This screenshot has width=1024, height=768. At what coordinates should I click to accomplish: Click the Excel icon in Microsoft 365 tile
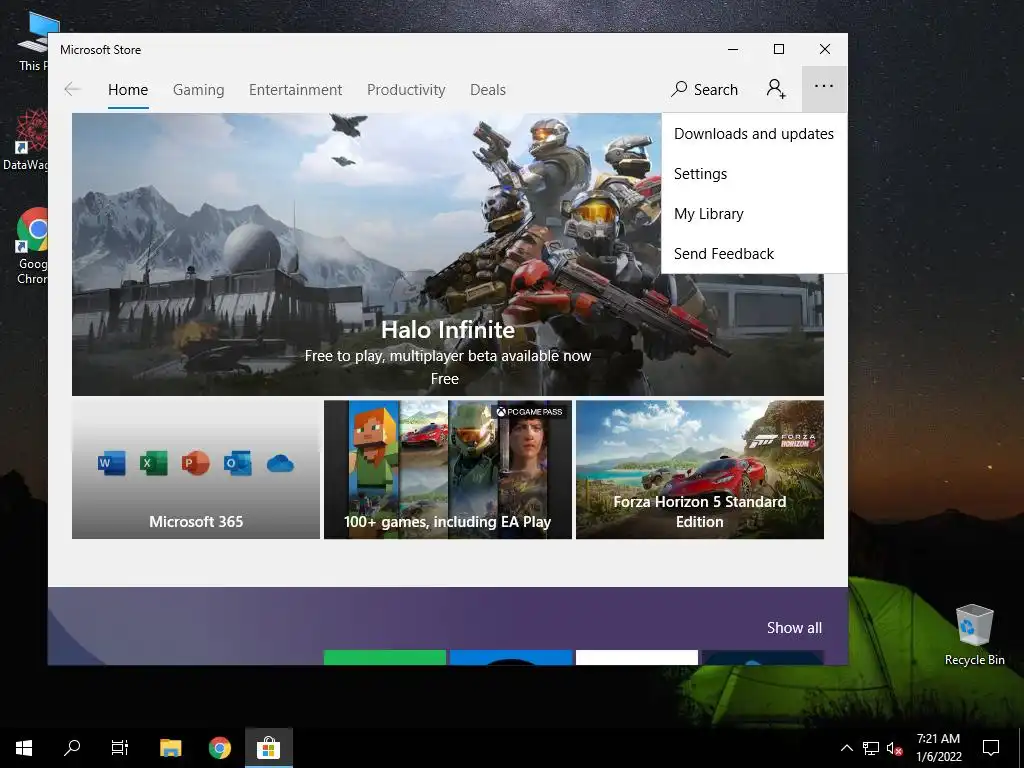tap(153, 463)
